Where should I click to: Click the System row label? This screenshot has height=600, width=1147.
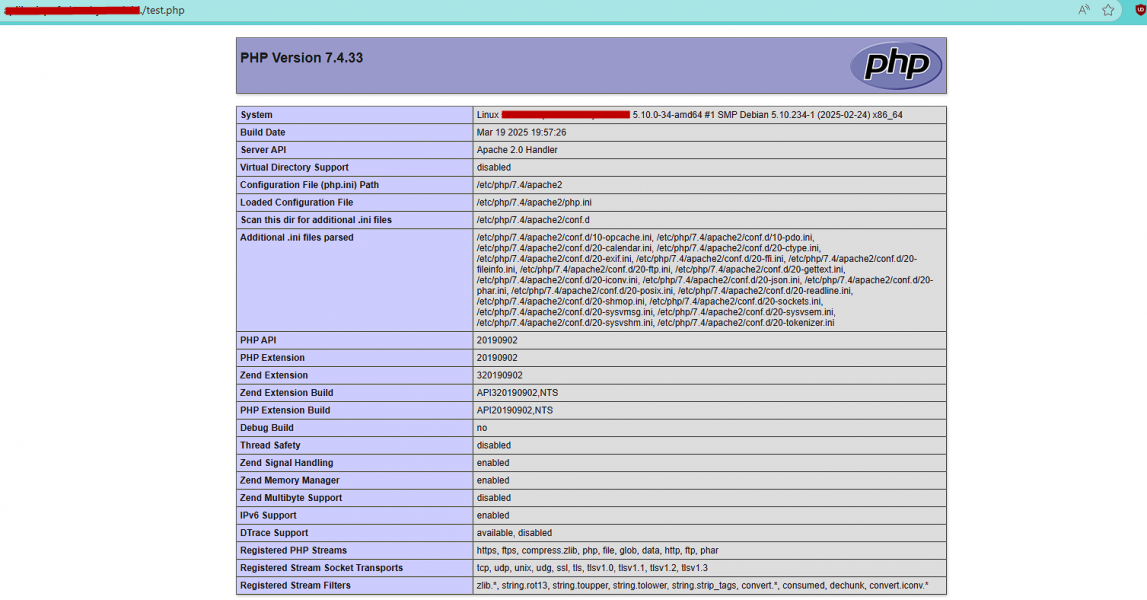(256, 115)
